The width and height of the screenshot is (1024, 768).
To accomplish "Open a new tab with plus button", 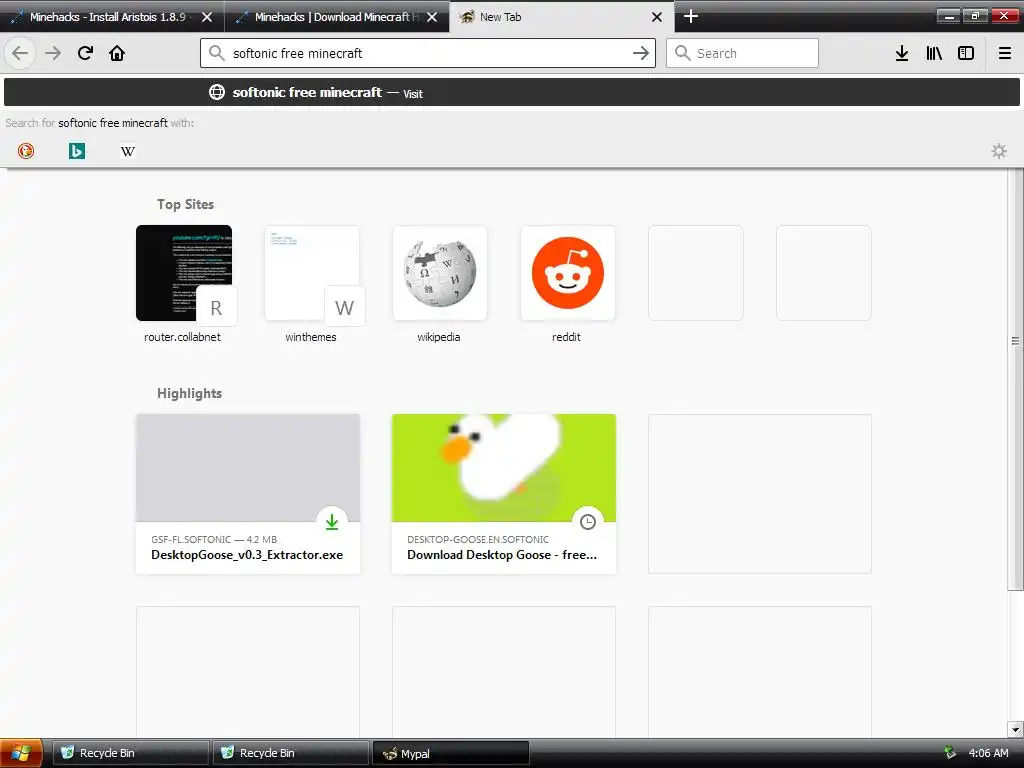I will point(691,16).
